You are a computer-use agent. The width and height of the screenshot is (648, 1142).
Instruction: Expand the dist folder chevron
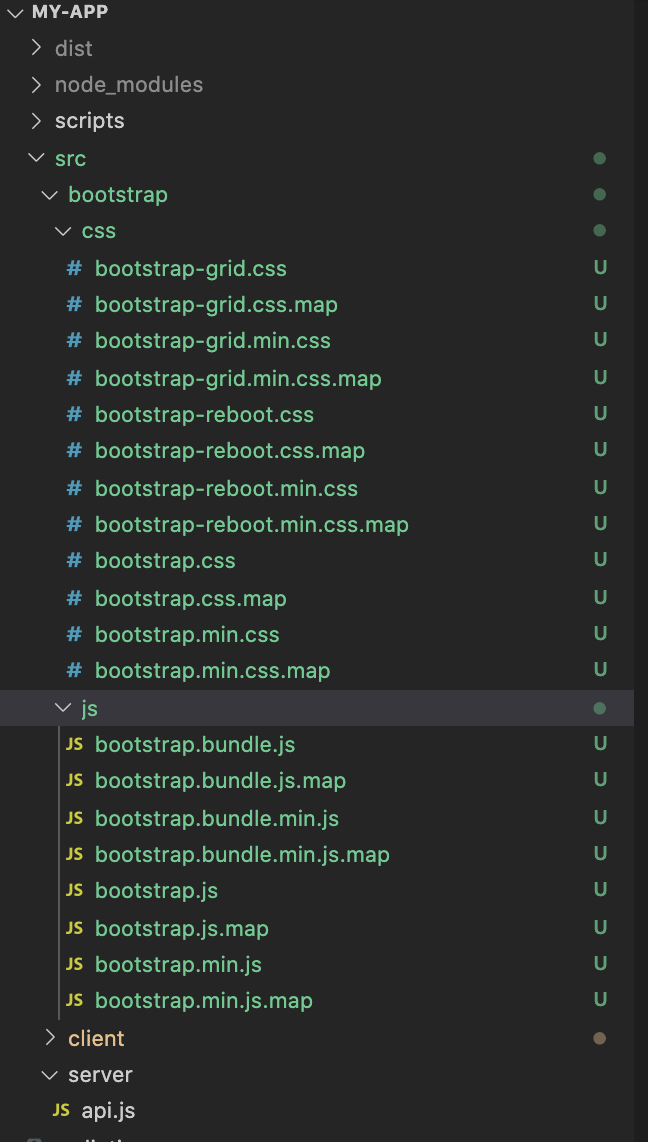[36, 48]
